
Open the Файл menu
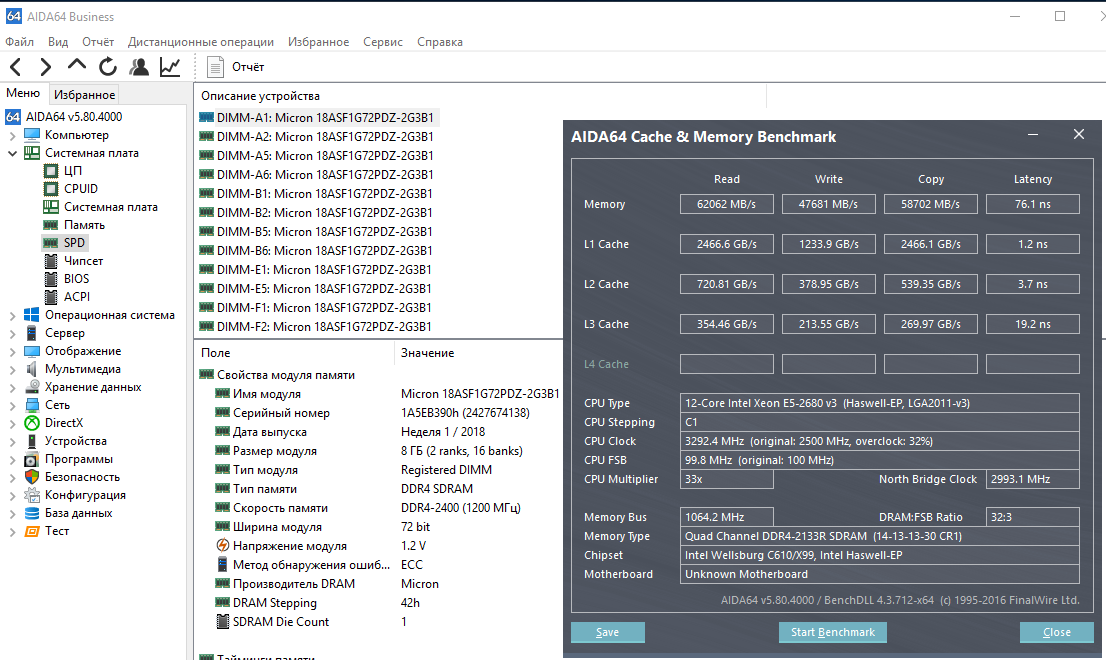click(19, 42)
